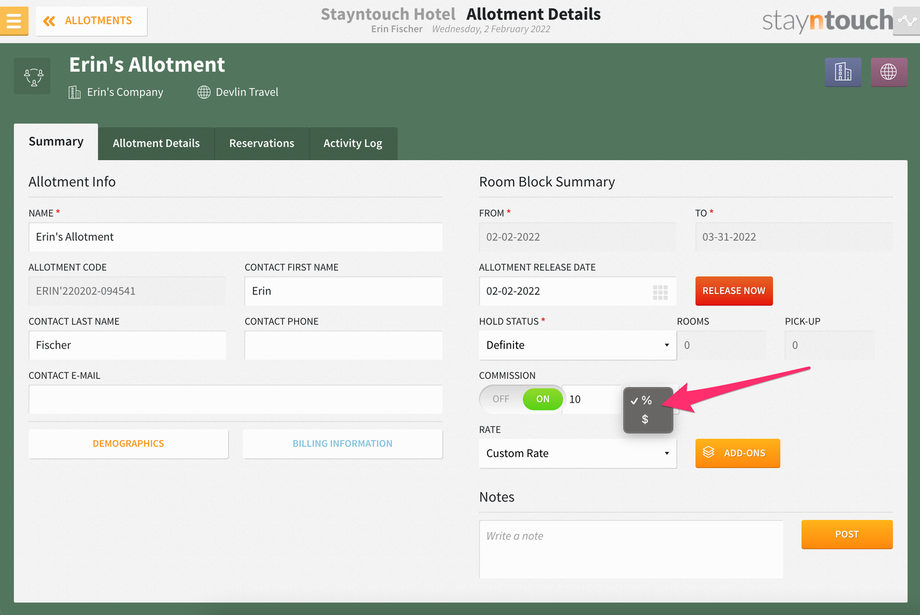Image resolution: width=920 pixels, height=615 pixels.
Task: Open Erin's Company link
Action: coord(125,92)
